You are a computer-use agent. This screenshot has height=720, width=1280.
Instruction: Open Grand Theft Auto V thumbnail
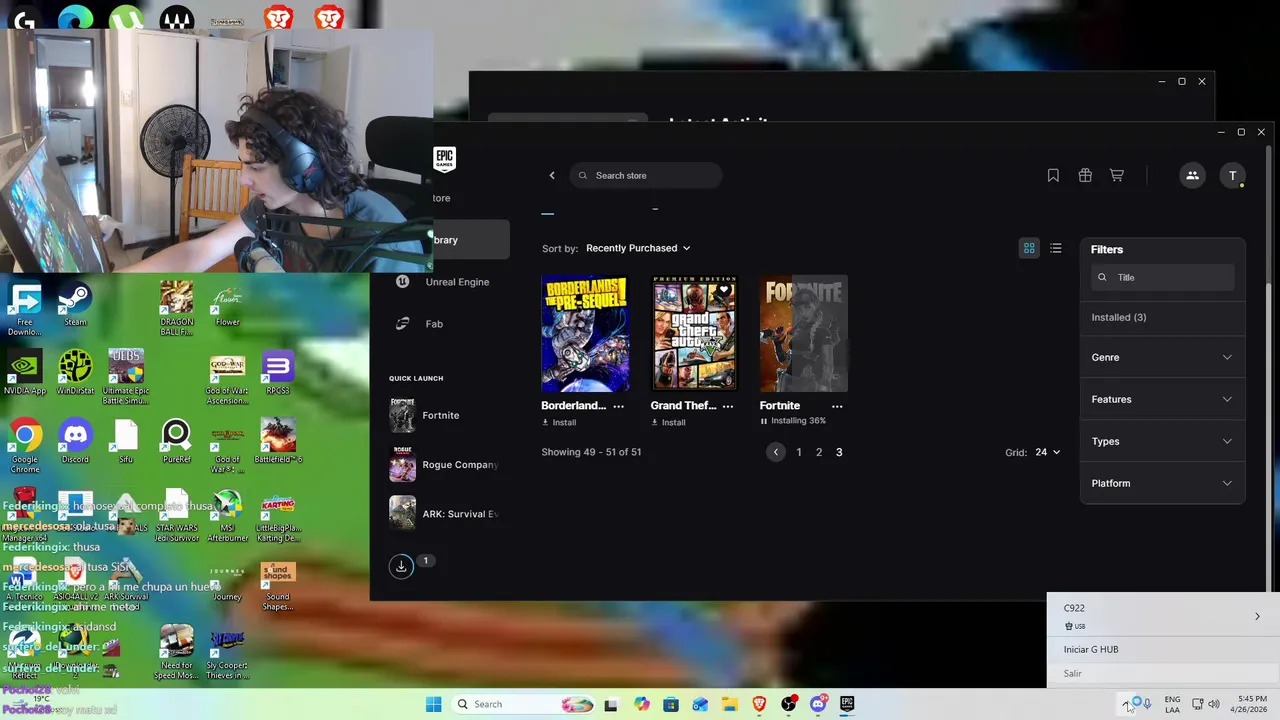[694, 333]
